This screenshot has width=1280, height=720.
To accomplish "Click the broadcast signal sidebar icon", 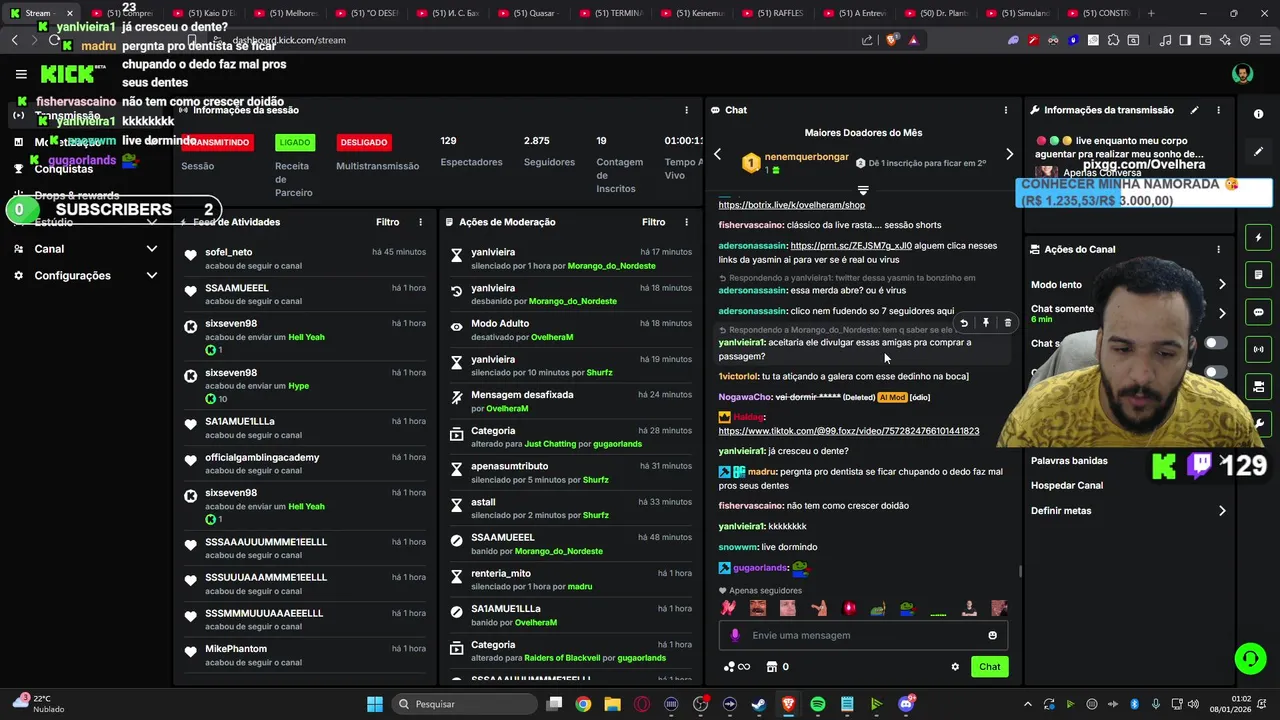I will click(x=1259, y=349).
